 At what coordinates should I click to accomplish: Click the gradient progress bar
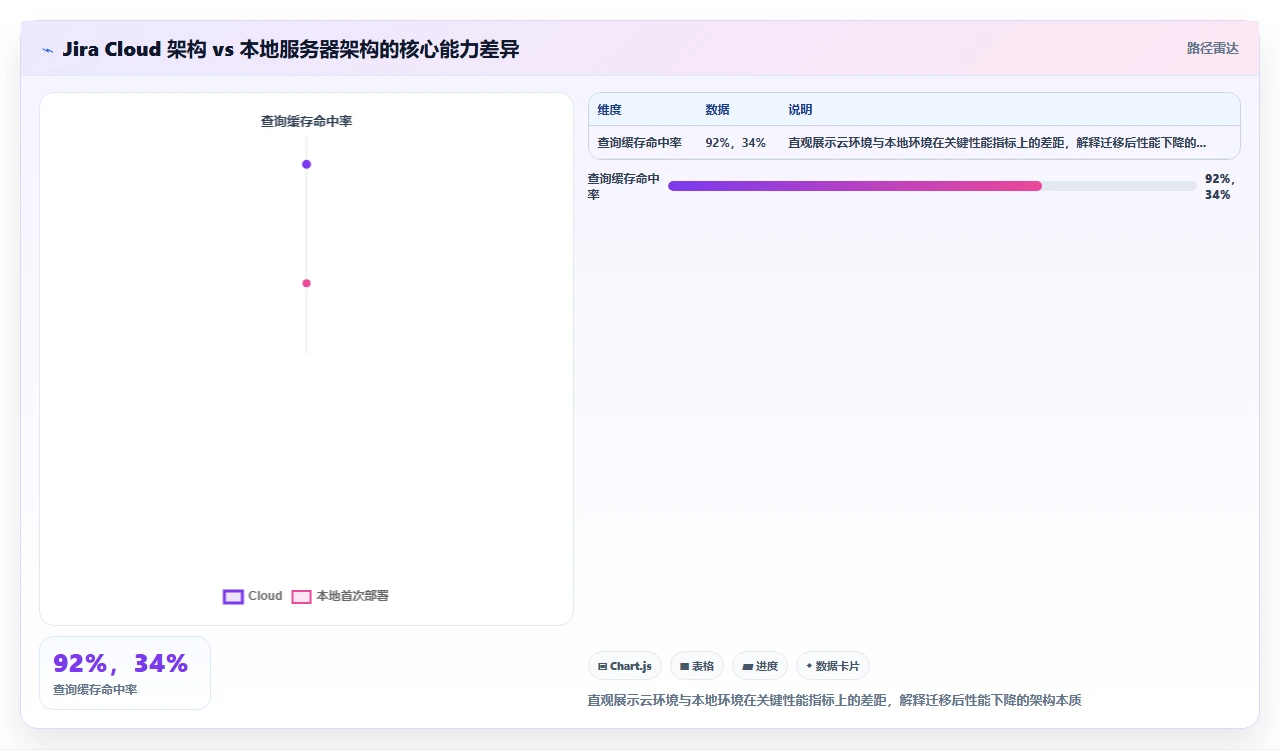[x=932, y=186]
